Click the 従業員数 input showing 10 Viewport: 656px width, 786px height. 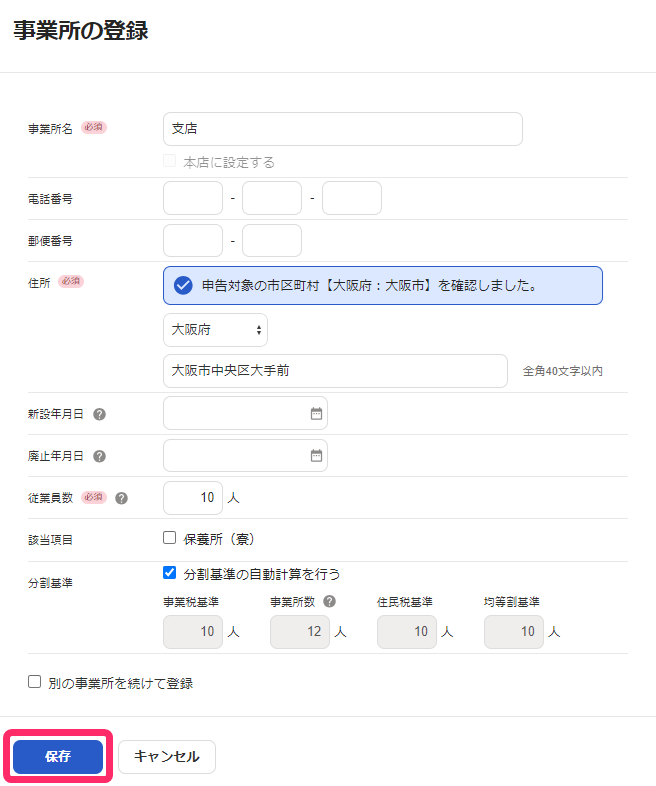coord(193,498)
